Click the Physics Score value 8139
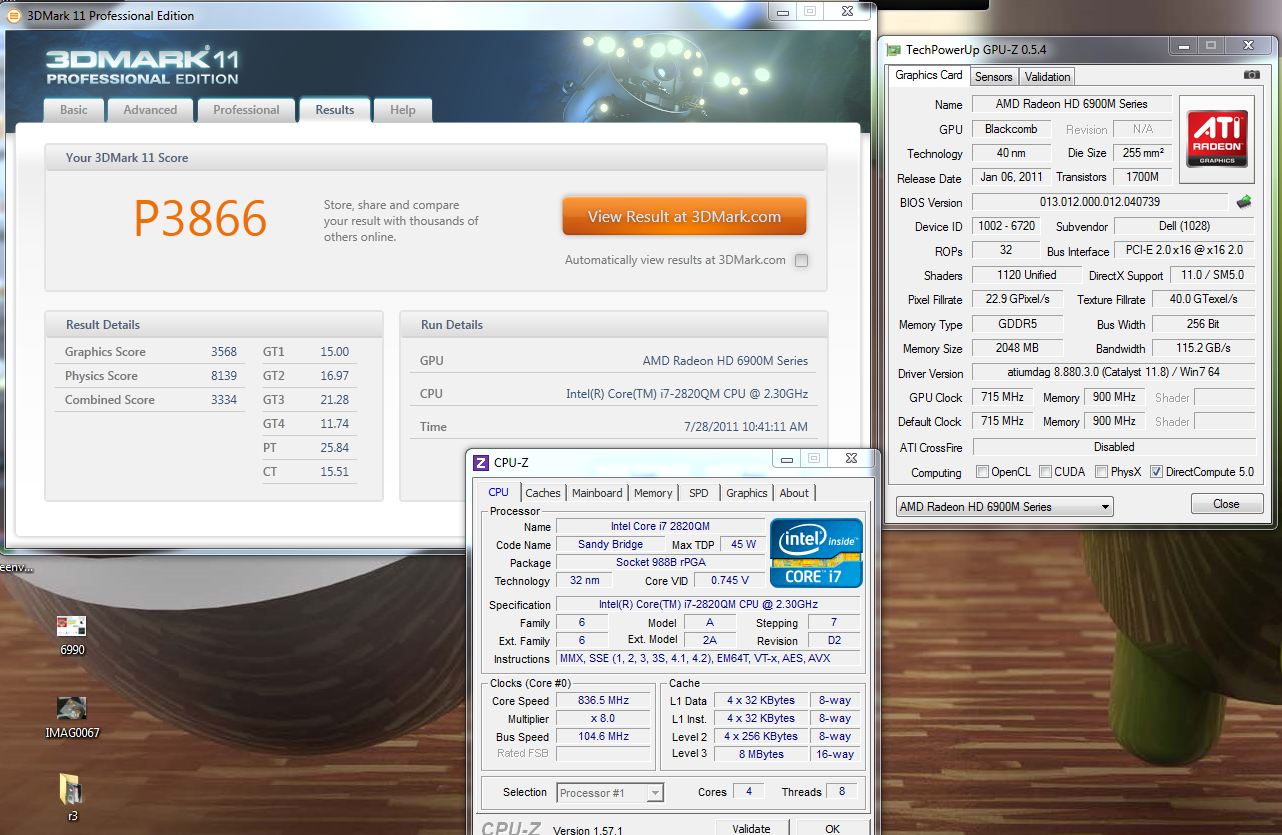The image size is (1282, 835). point(224,376)
